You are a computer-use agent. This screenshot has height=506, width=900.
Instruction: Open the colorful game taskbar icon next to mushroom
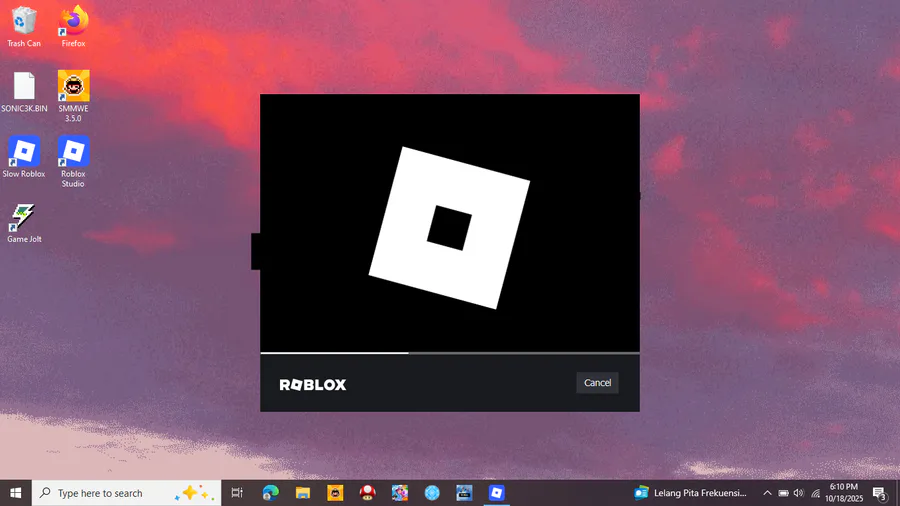[399, 493]
